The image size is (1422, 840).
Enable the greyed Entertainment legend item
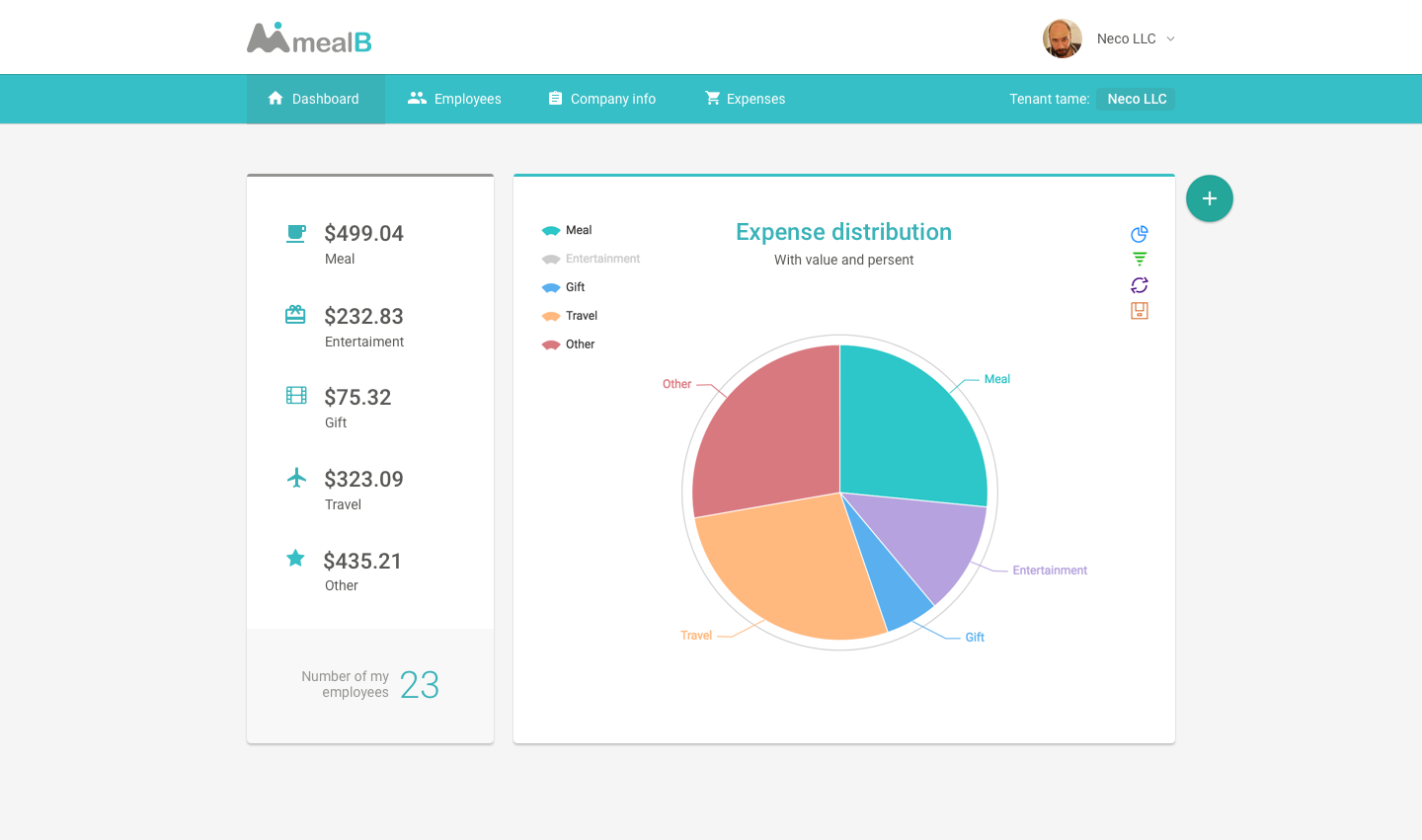591,259
